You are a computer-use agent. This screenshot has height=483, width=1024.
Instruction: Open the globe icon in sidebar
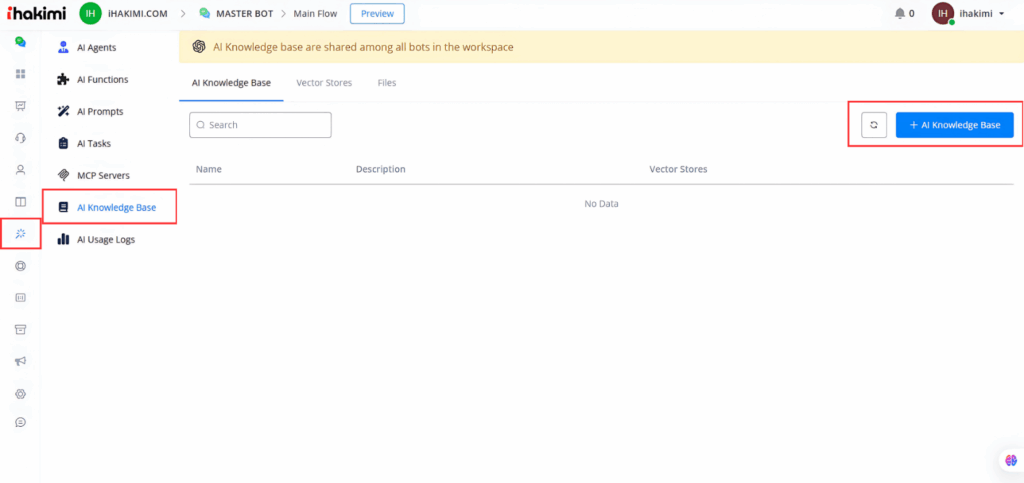point(20,266)
